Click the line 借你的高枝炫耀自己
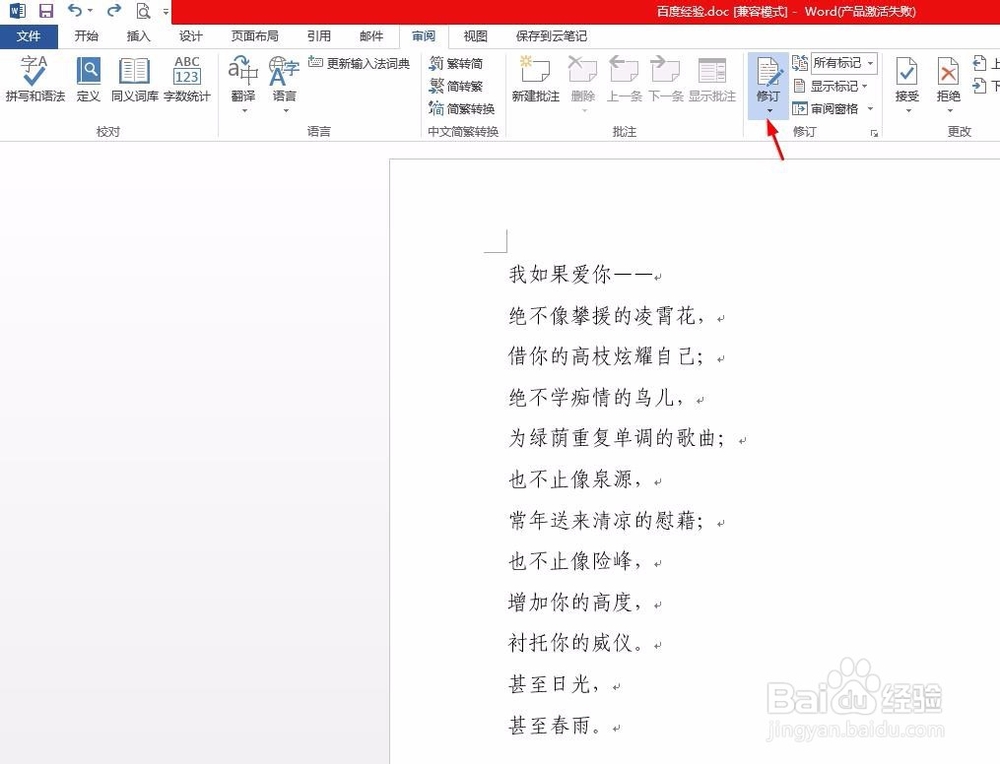The height and width of the screenshot is (764, 1000). coord(606,356)
